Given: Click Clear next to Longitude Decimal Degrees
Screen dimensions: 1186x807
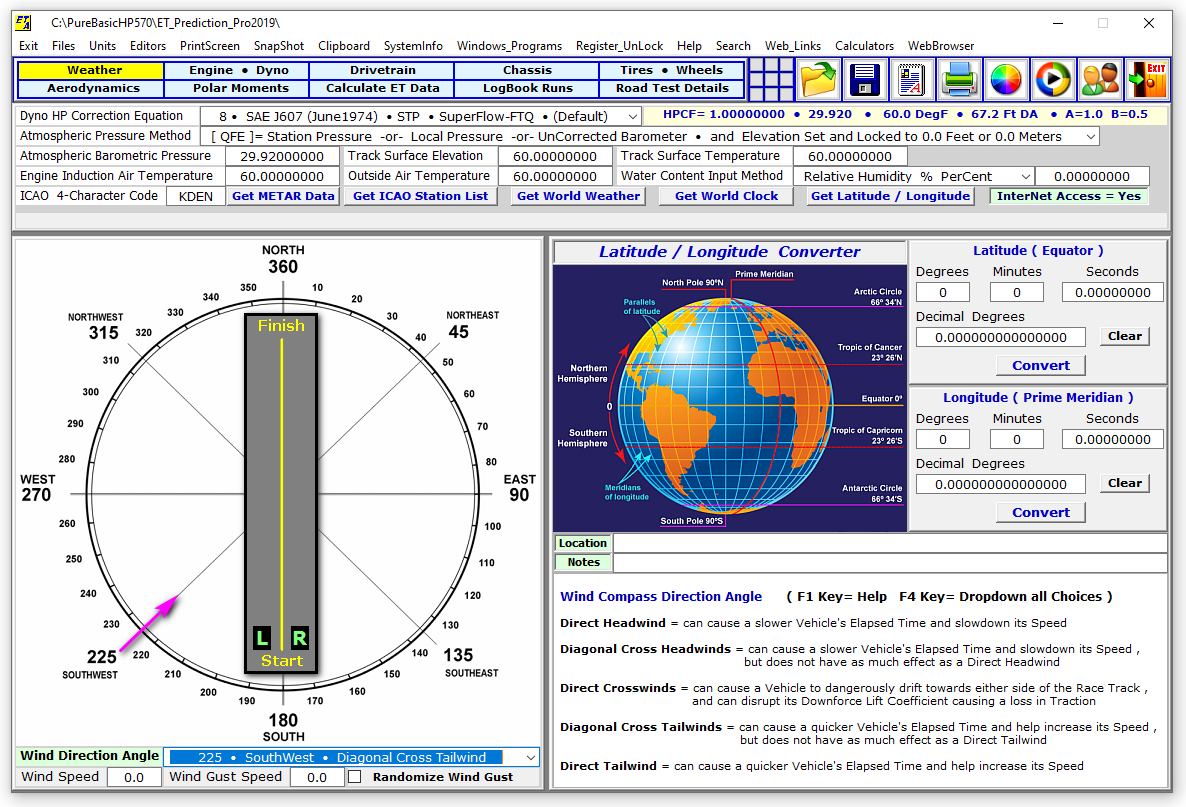Looking at the screenshot, I should (1125, 483).
